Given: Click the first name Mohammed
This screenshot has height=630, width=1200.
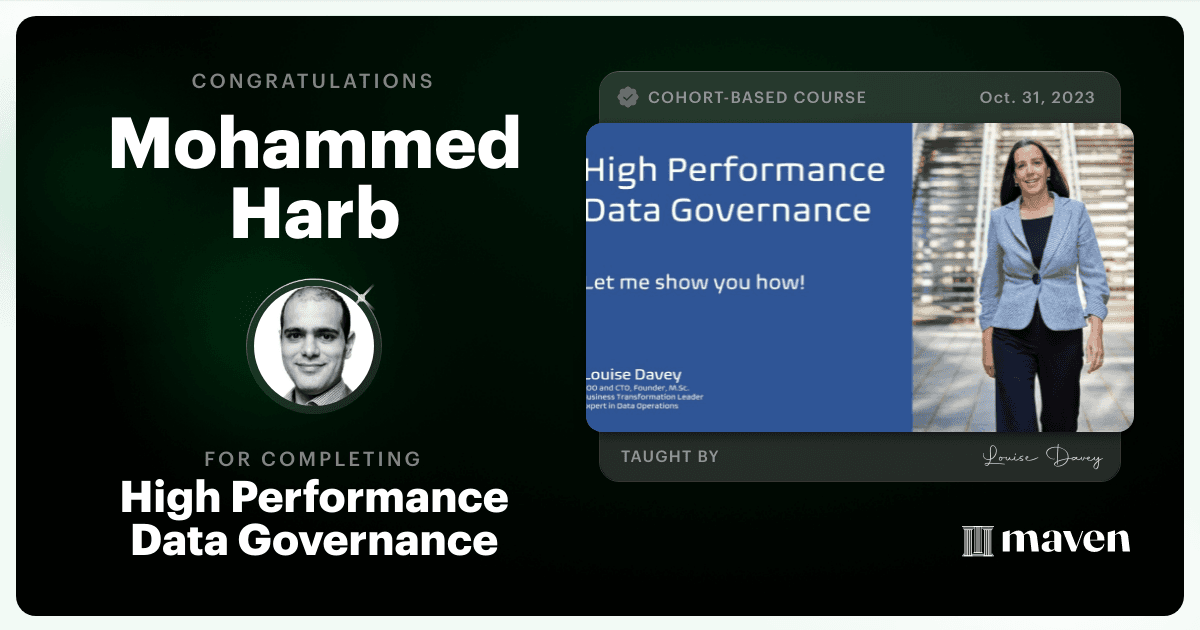Looking at the screenshot, I should click(315, 144).
